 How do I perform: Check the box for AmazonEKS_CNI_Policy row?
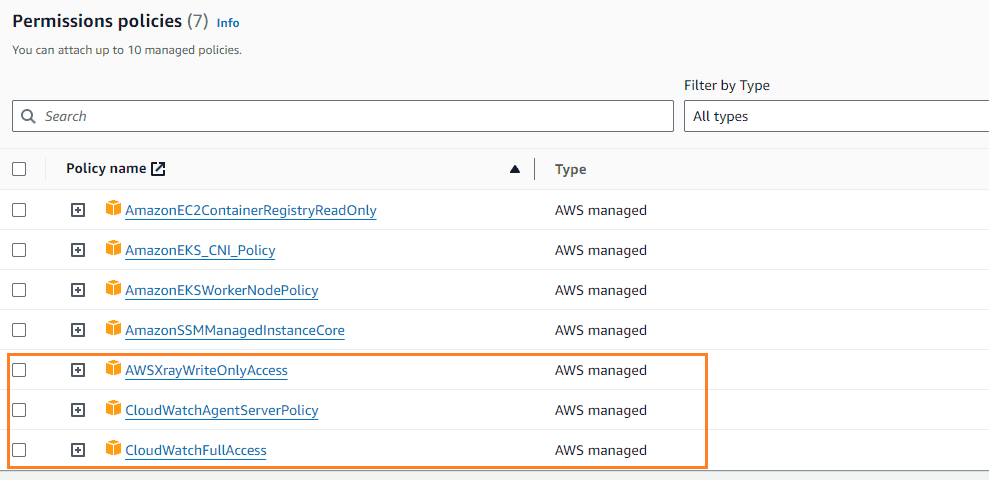pyautogui.click(x=19, y=250)
